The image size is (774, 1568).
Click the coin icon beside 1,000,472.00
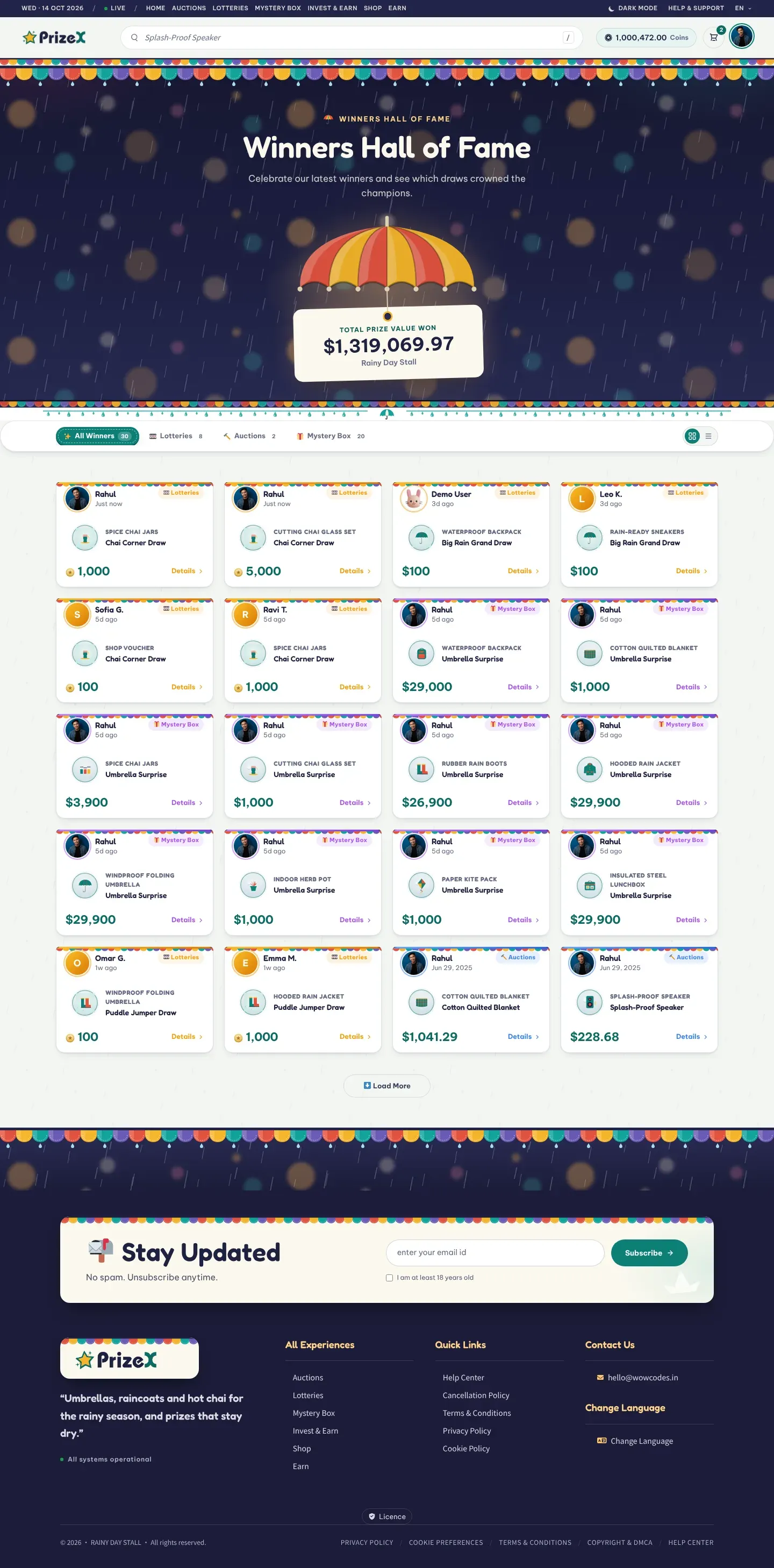[608, 38]
